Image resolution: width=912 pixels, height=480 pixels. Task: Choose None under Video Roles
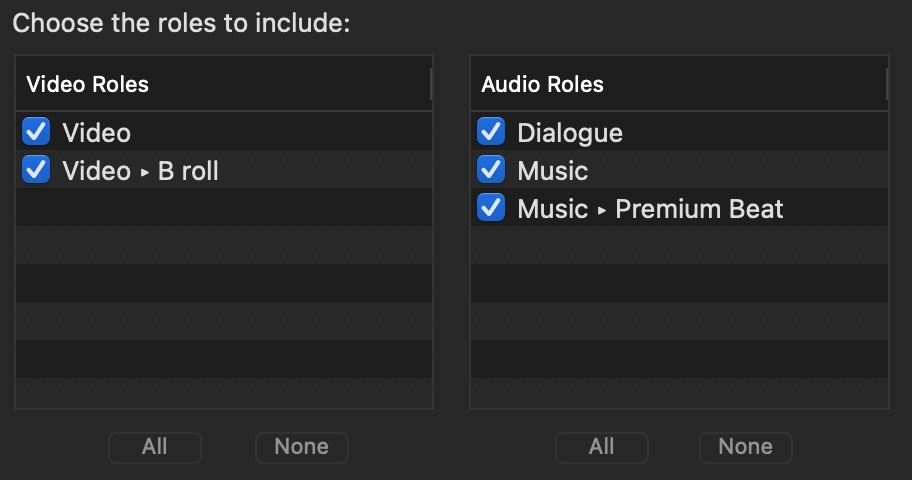301,447
